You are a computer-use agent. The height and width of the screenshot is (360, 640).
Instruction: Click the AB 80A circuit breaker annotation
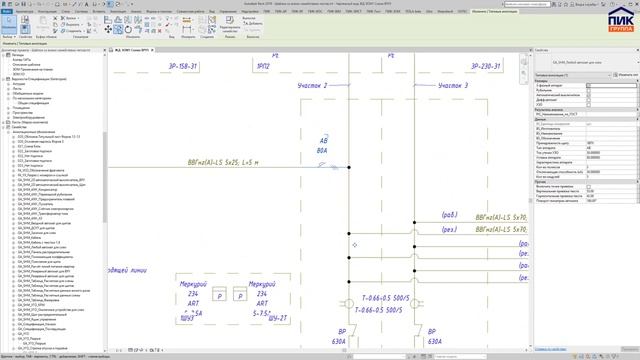point(323,145)
